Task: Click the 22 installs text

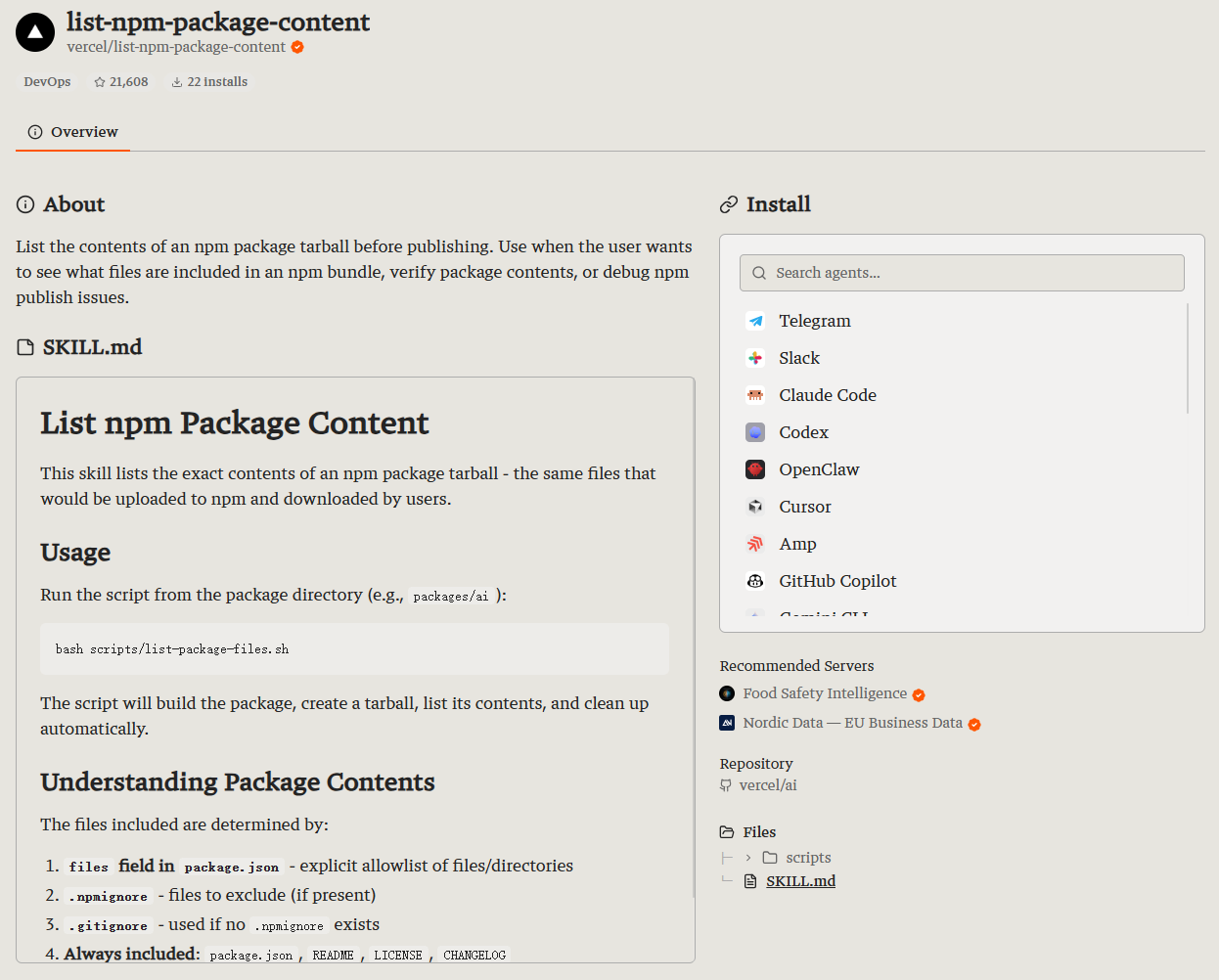Action: tap(217, 82)
